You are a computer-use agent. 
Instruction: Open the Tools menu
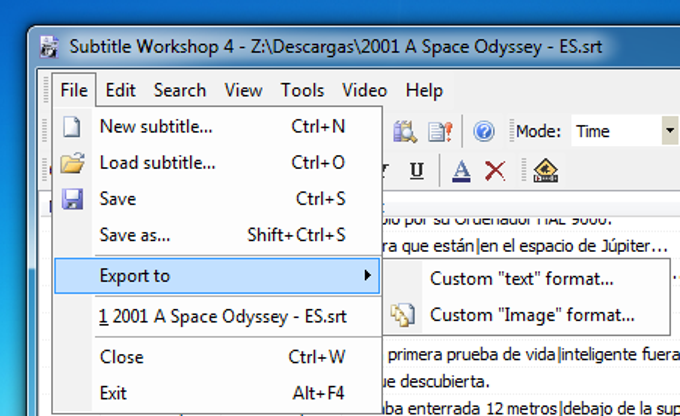[x=302, y=90]
